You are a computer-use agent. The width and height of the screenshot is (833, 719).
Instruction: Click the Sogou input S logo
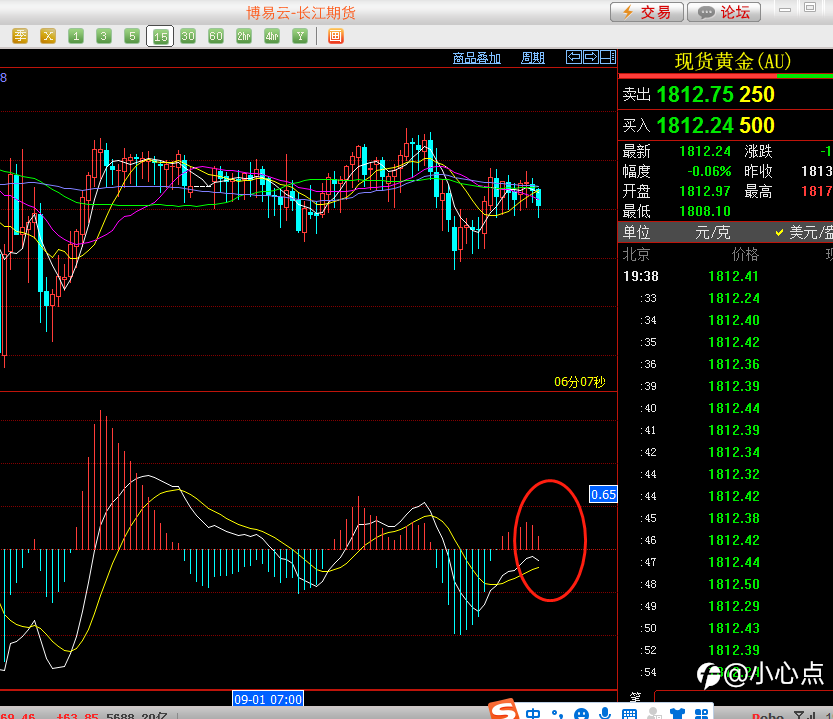pyautogui.click(x=503, y=710)
